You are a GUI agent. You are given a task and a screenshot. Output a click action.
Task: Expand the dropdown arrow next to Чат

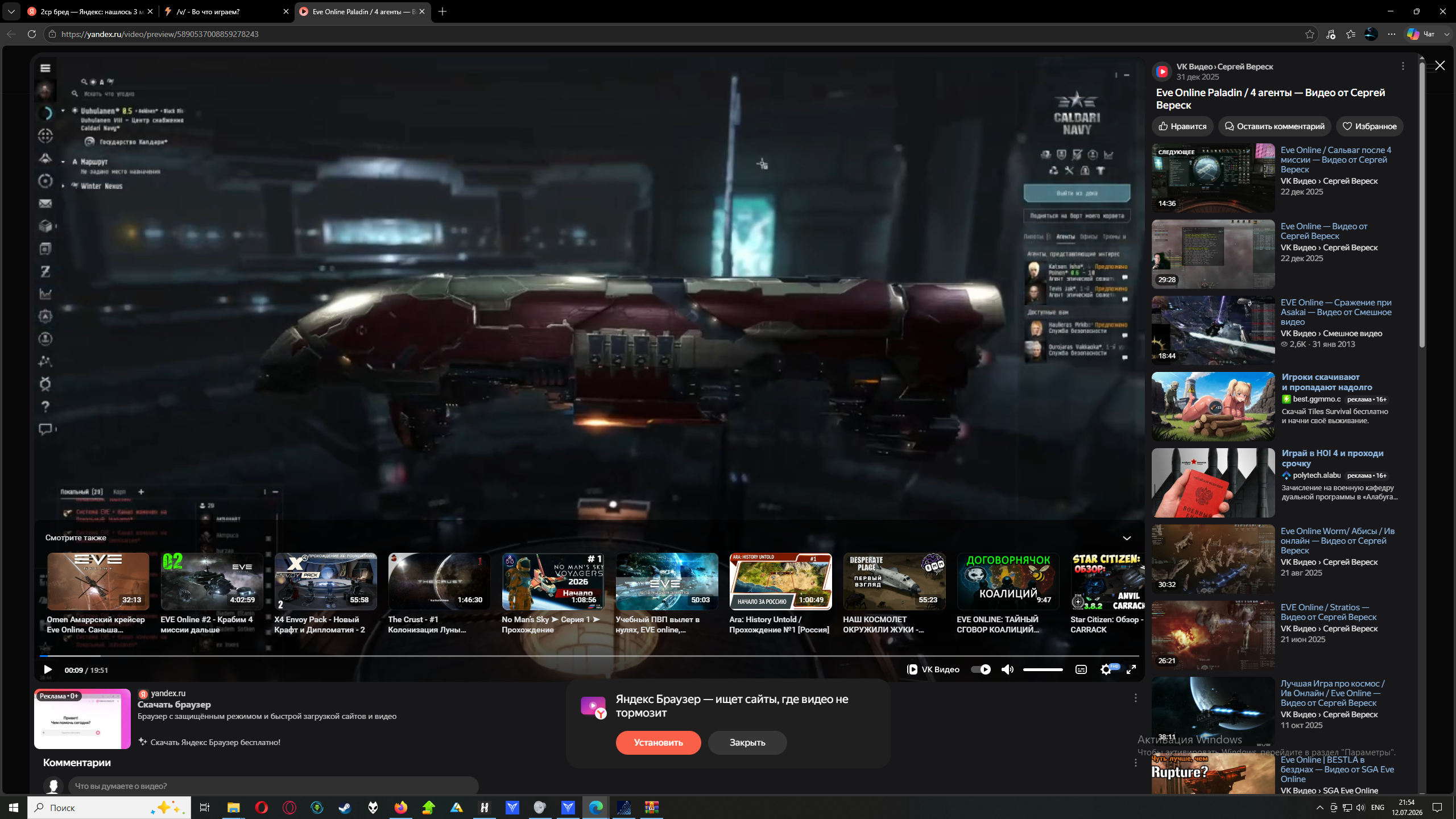(x=1447, y=34)
